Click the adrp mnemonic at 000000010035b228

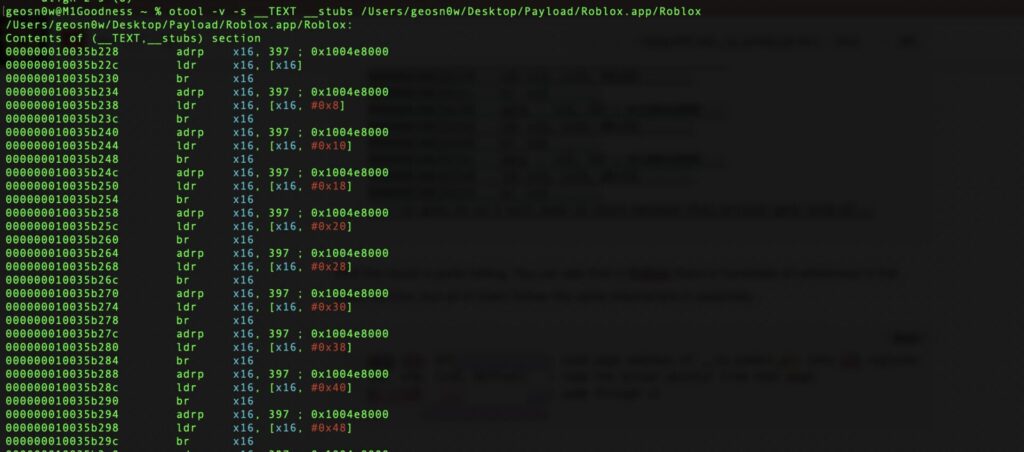[189, 52]
